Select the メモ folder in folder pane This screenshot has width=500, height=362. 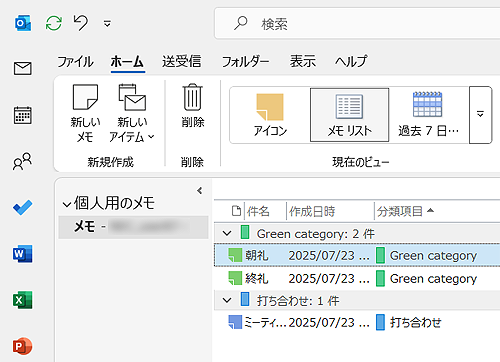pyautogui.click(x=133, y=227)
